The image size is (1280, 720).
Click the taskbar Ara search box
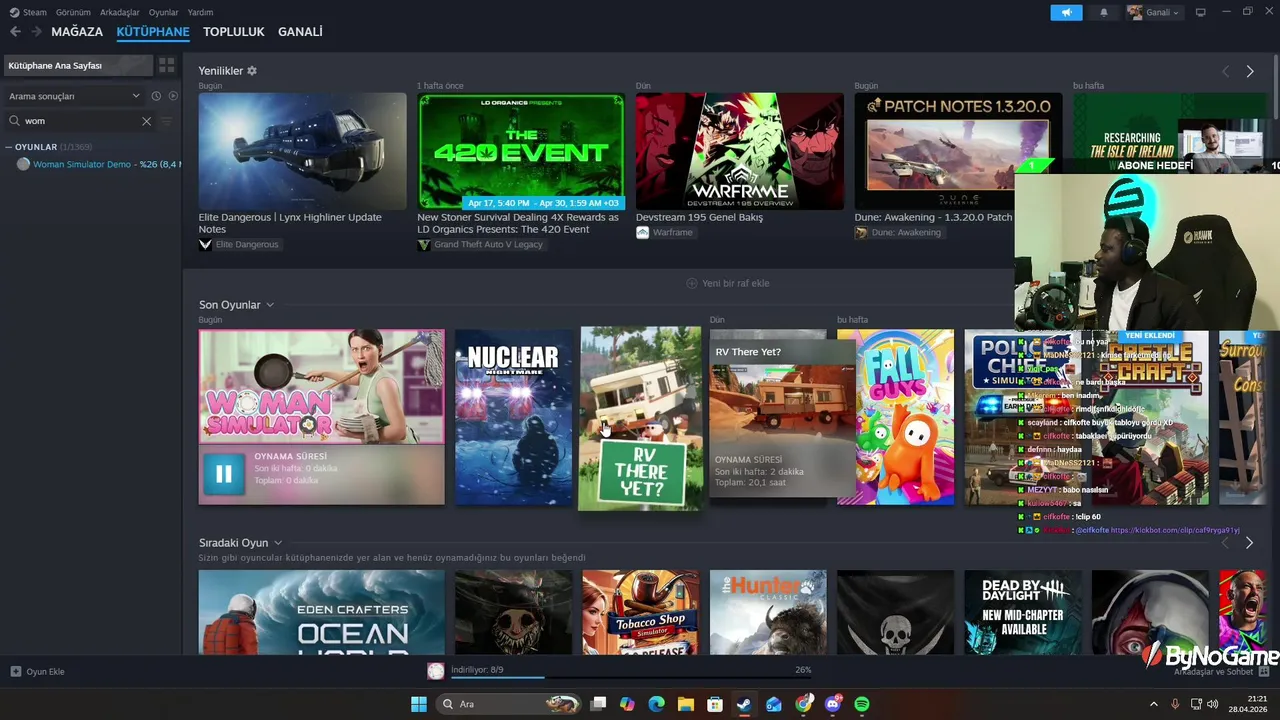pos(510,704)
